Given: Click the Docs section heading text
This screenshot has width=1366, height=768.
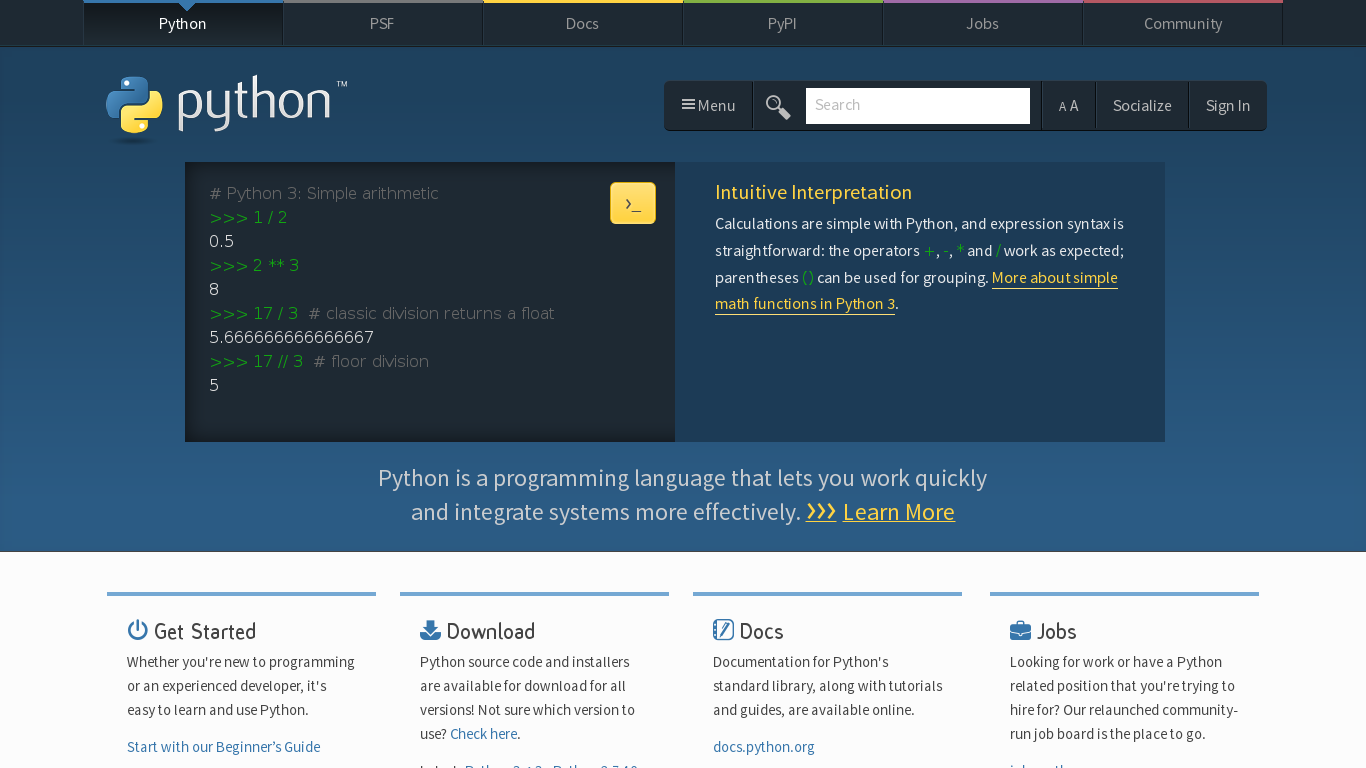Looking at the screenshot, I should tap(762, 631).
